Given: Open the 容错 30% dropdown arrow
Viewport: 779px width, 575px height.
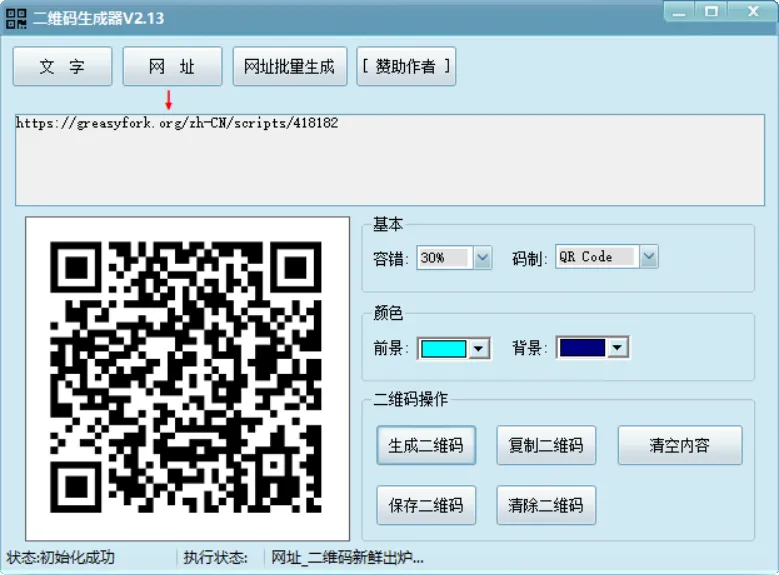Looking at the screenshot, I should coord(482,258).
